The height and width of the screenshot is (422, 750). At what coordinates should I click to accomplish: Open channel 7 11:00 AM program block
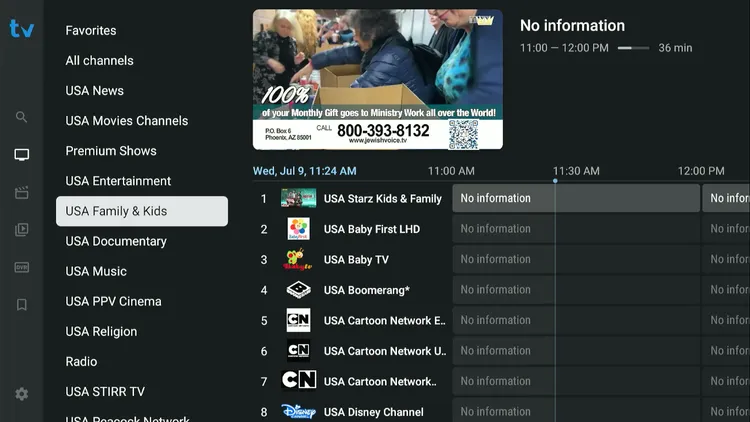(576, 381)
